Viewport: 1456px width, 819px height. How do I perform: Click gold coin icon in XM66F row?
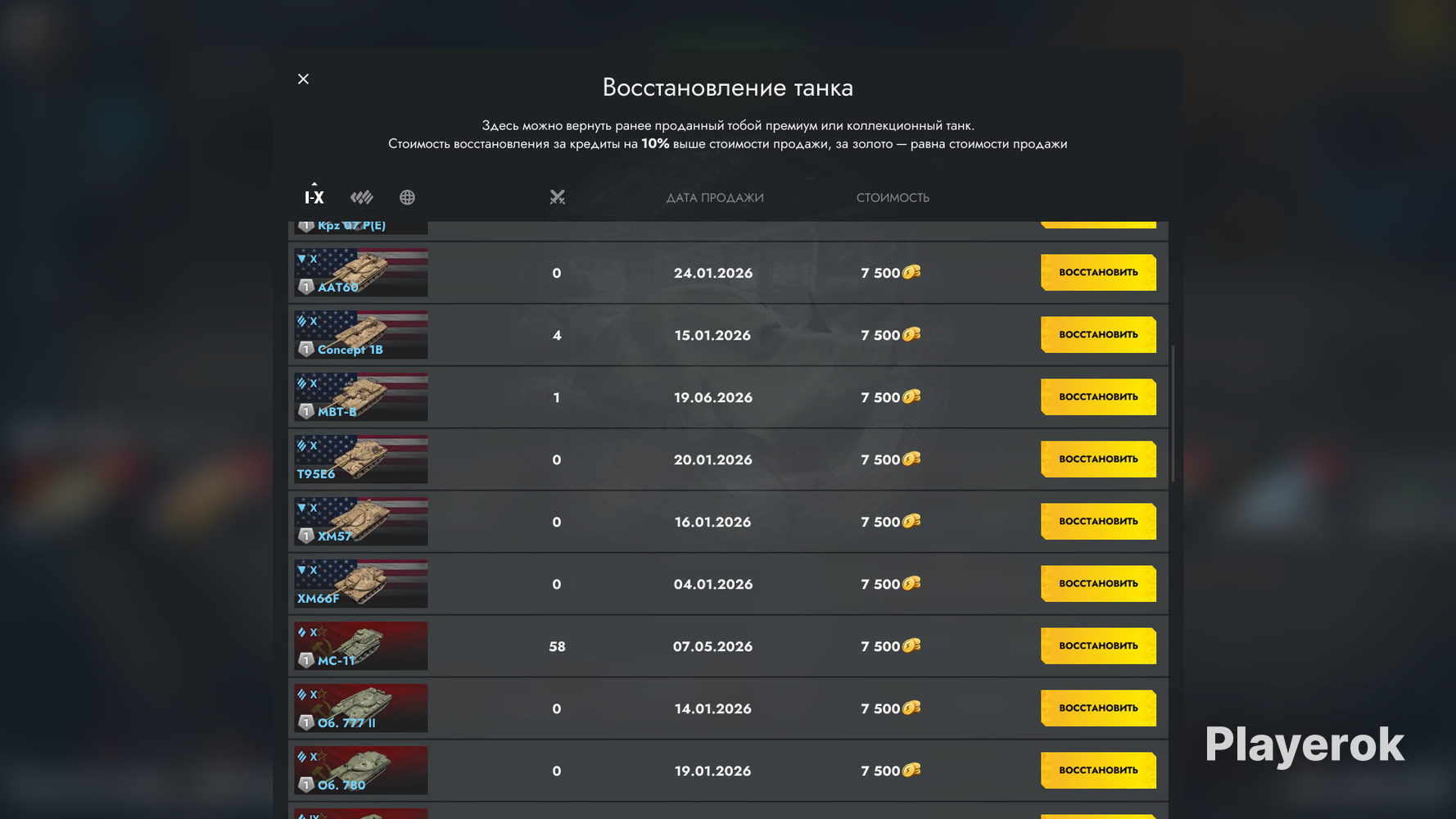[911, 583]
